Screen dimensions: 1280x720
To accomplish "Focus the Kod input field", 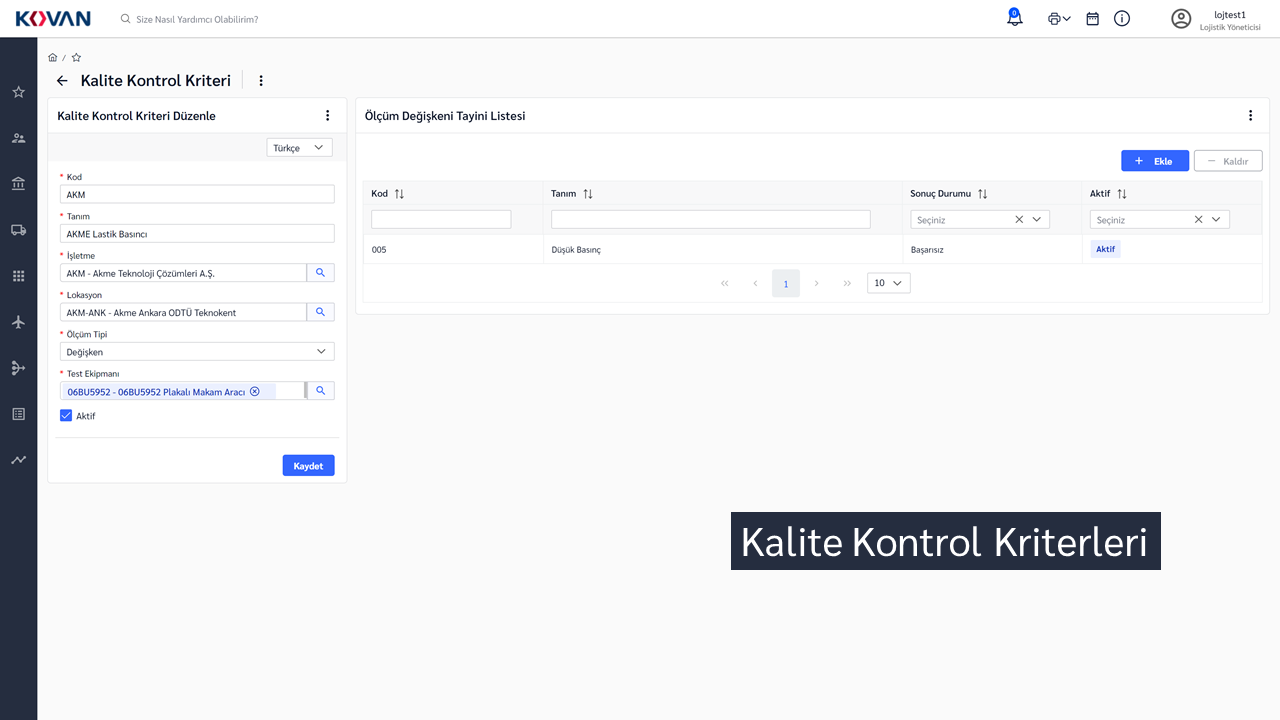I will click(x=197, y=195).
